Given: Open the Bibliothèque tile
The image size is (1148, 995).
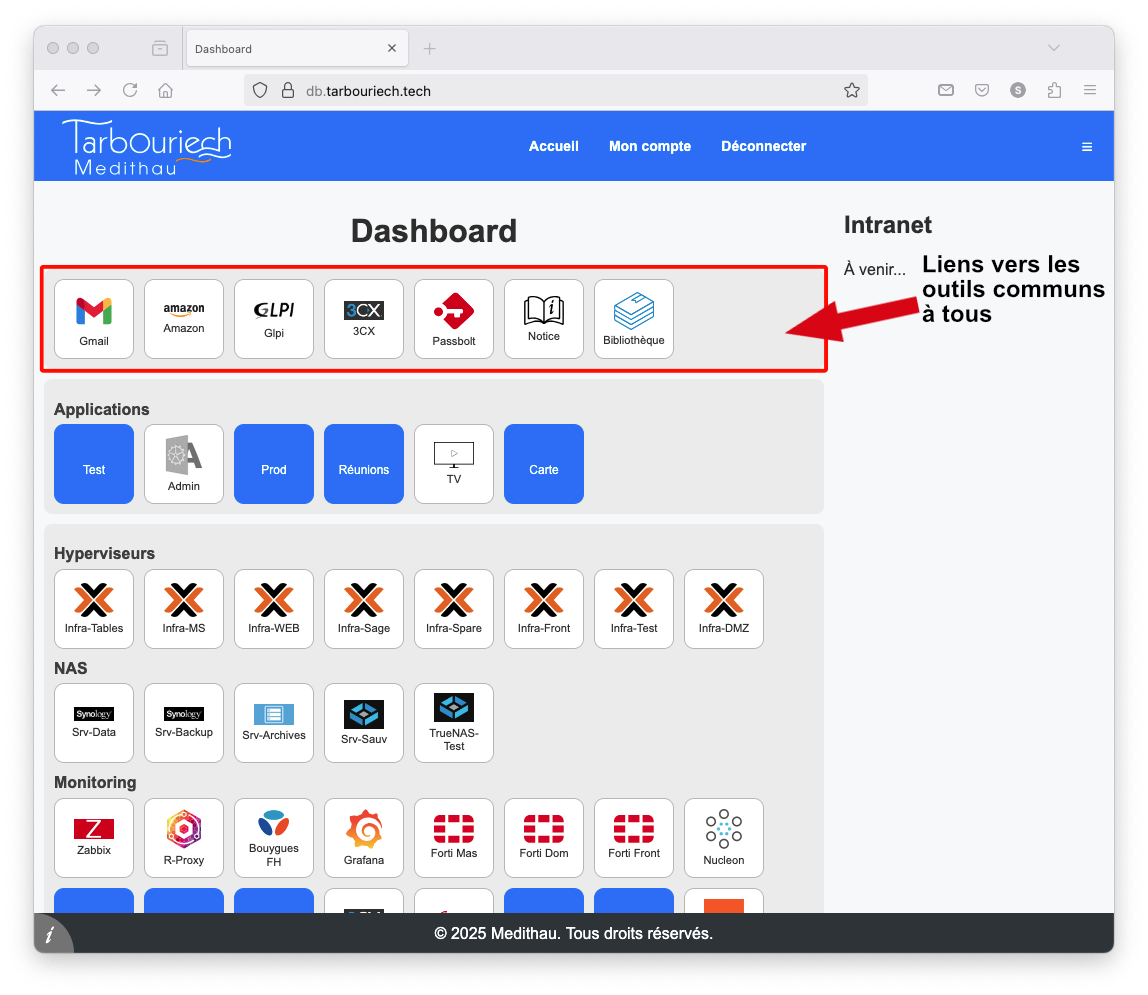Looking at the screenshot, I should tap(633, 318).
